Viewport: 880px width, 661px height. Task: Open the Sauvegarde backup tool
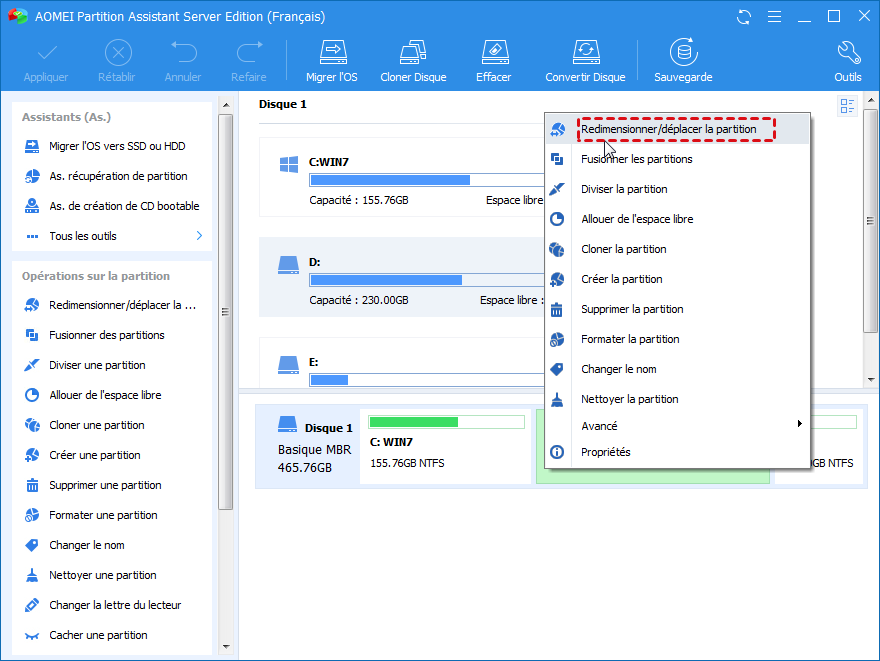pyautogui.click(x=683, y=61)
